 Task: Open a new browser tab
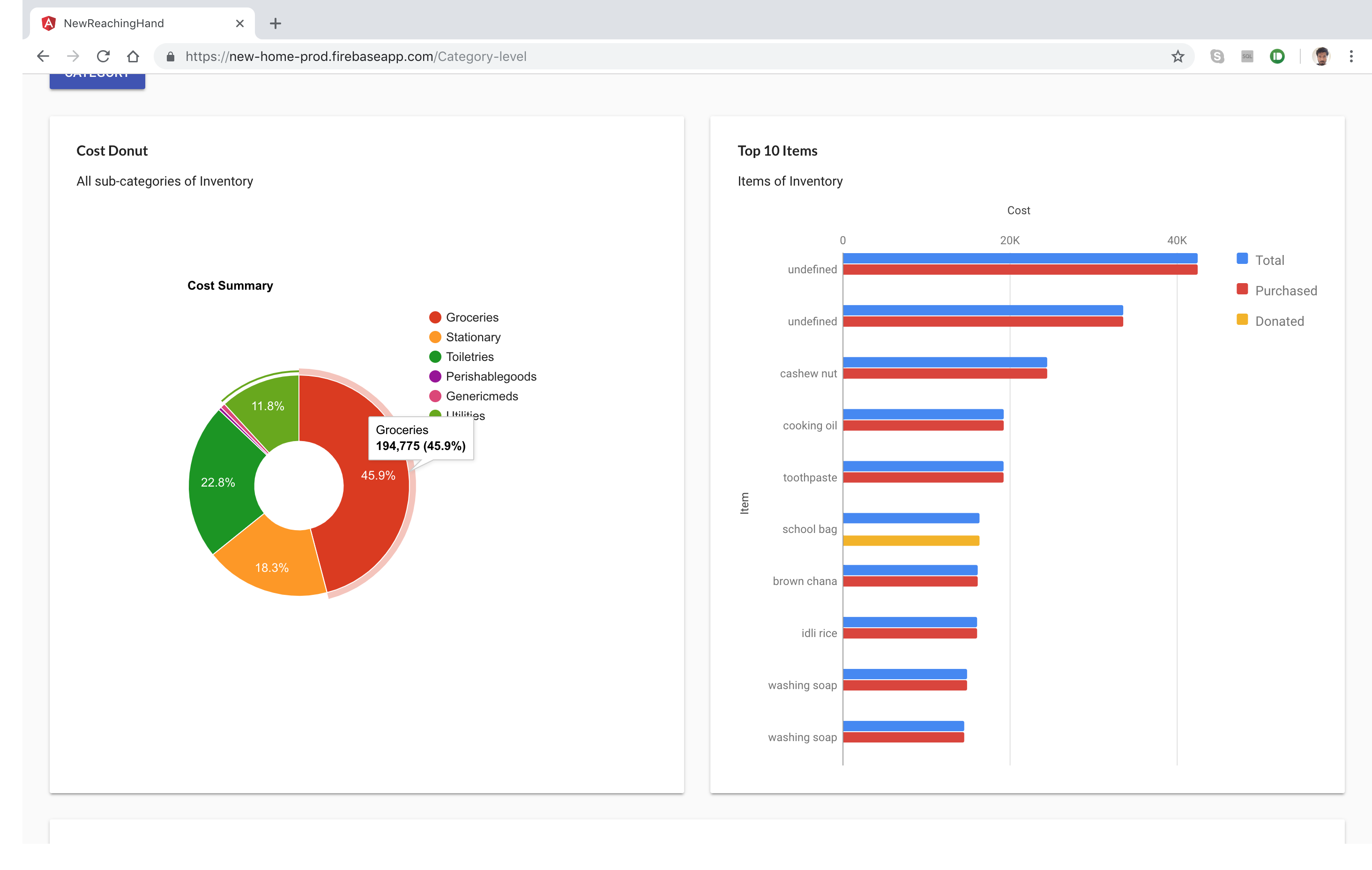pyautogui.click(x=275, y=23)
